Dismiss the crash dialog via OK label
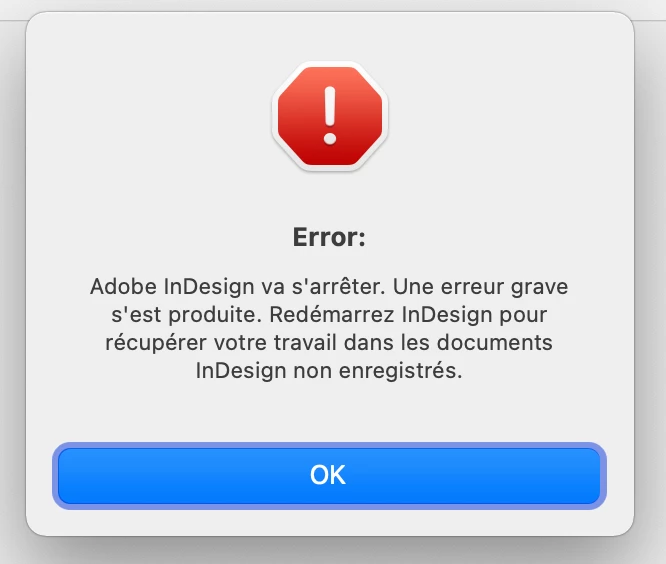This screenshot has width=666, height=564. pyautogui.click(x=328, y=475)
